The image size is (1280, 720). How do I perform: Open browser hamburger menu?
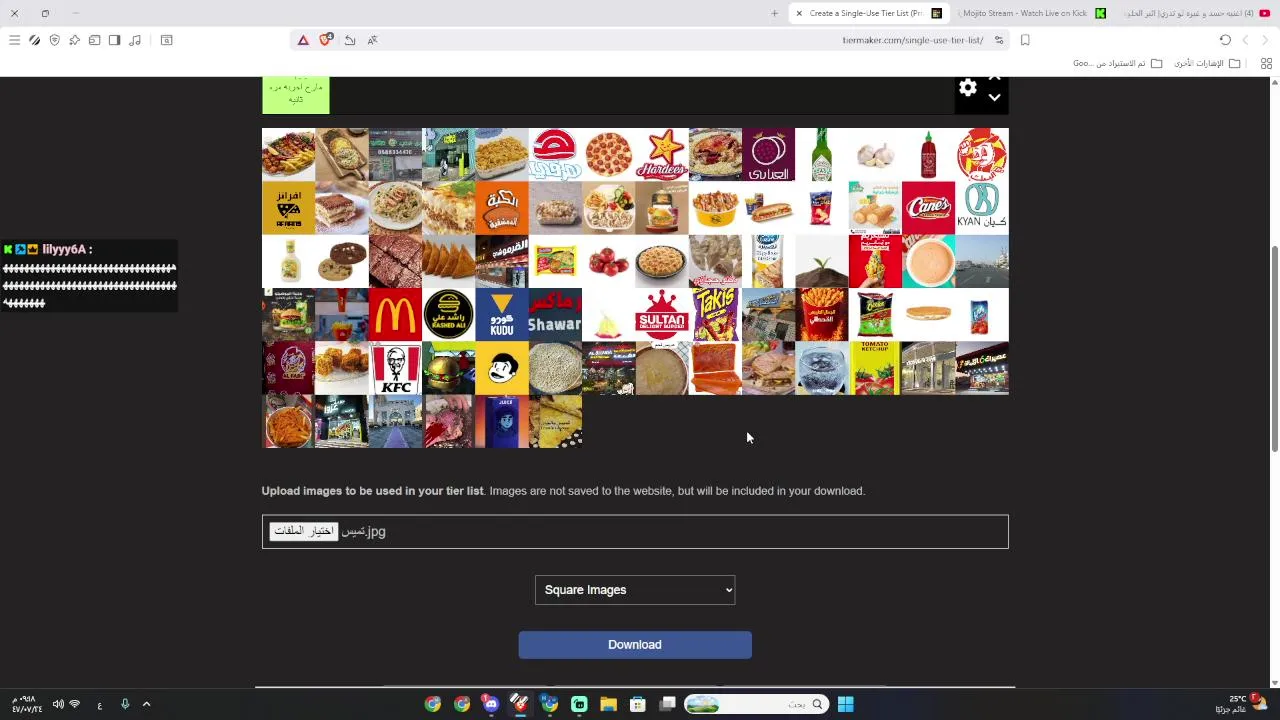pyautogui.click(x=14, y=40)
